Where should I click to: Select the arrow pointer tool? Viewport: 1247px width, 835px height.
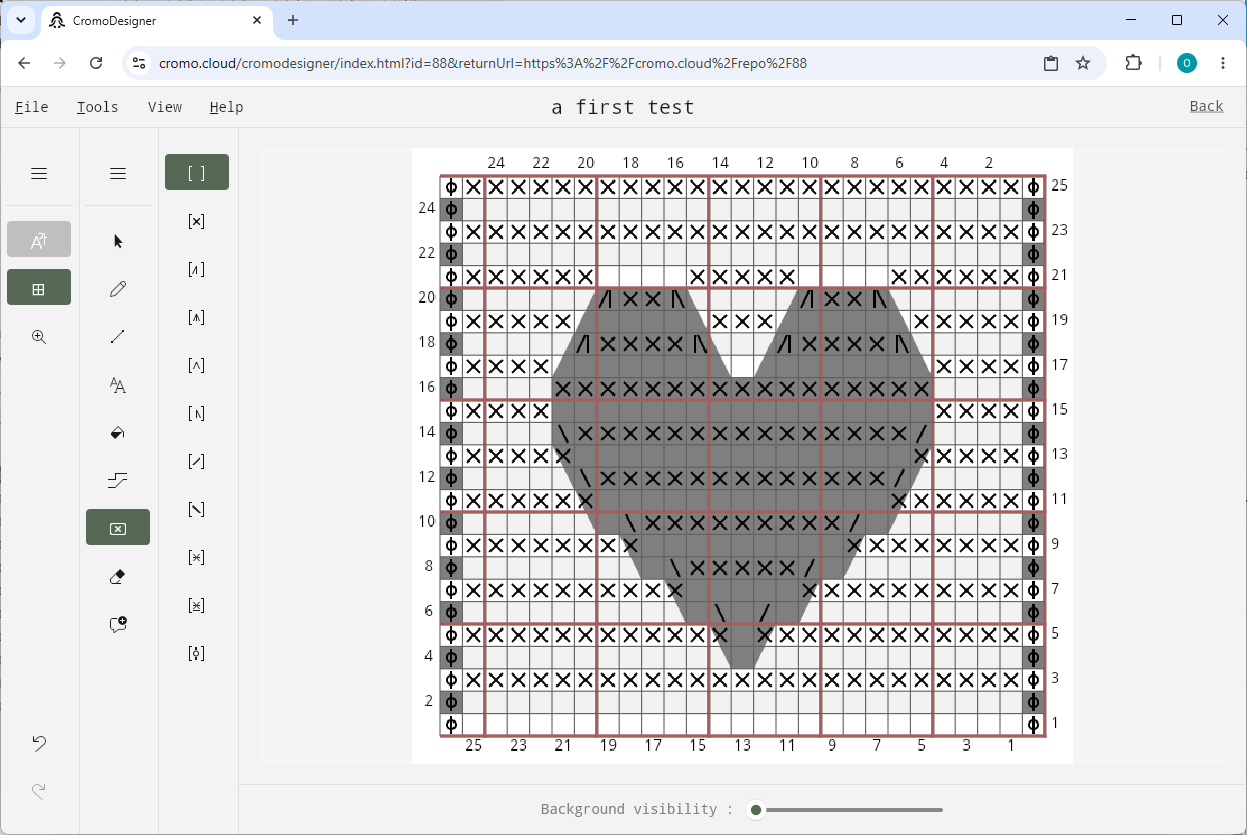[118, 241]
